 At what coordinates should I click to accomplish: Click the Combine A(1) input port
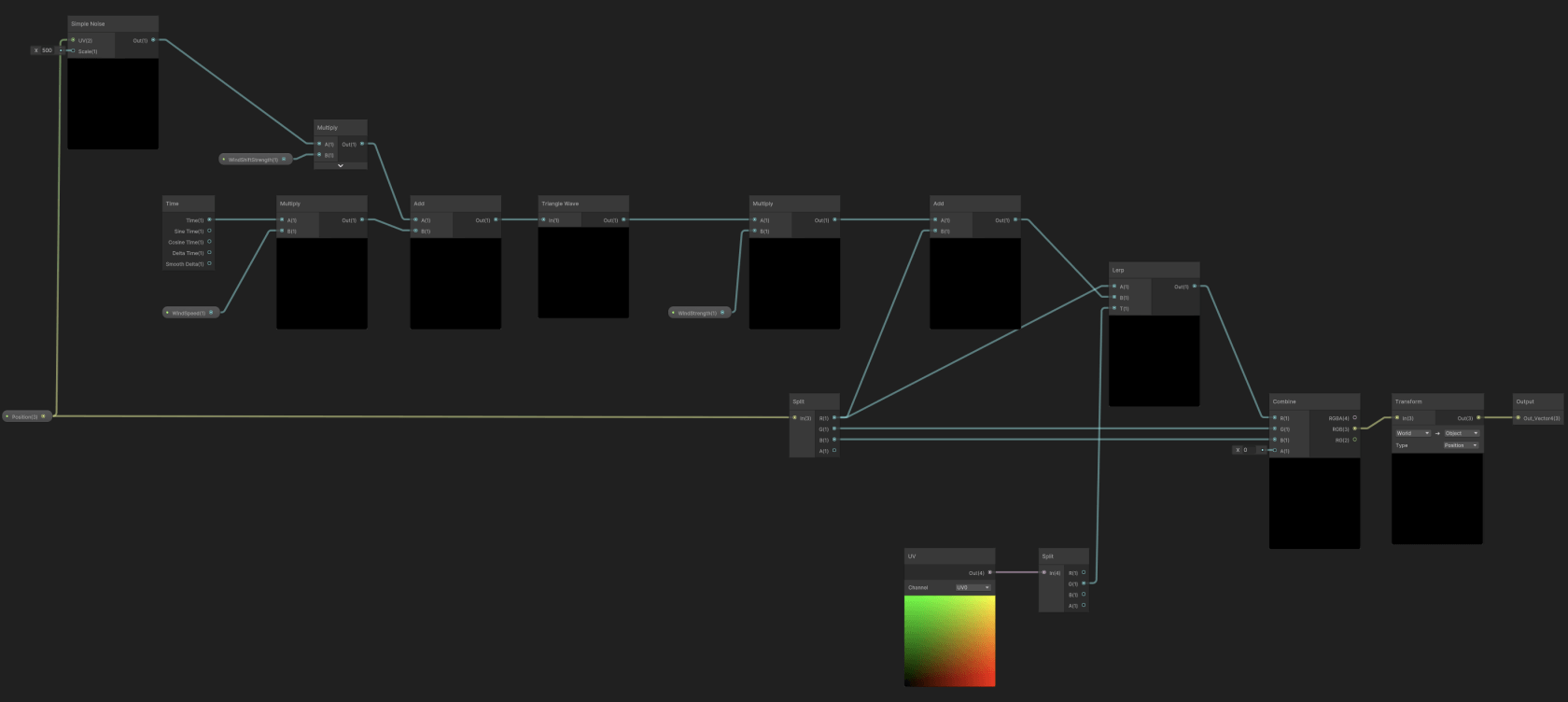tap(1275, 451)
